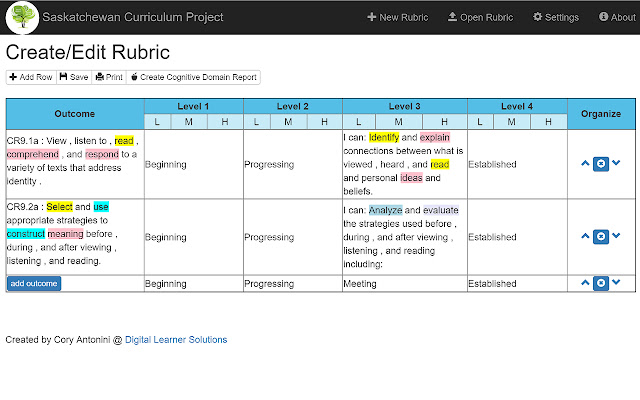Print the rubric
640x400 pixels.
click(x=109, y=77)
